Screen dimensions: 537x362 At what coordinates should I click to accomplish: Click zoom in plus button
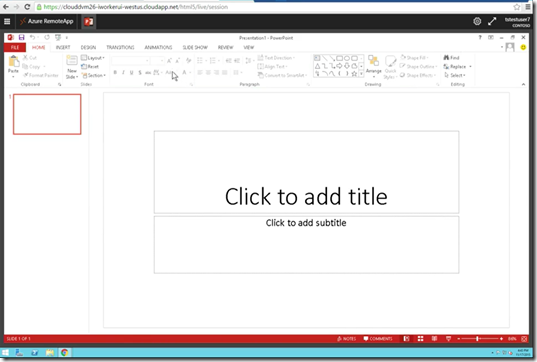pos(501,339)
